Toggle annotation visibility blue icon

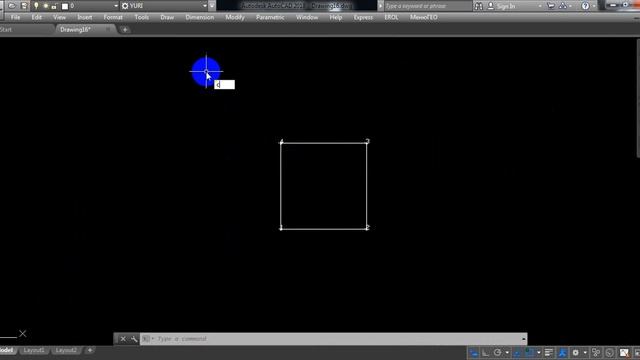pyautogui.click(x=562, y=353)
